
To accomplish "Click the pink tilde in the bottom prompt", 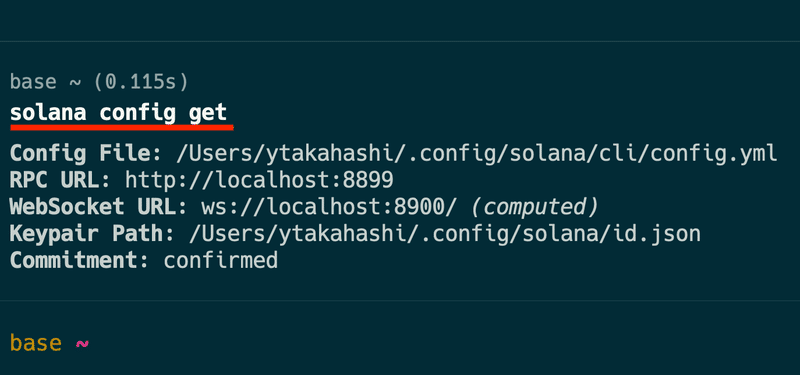I will [82, 343].
